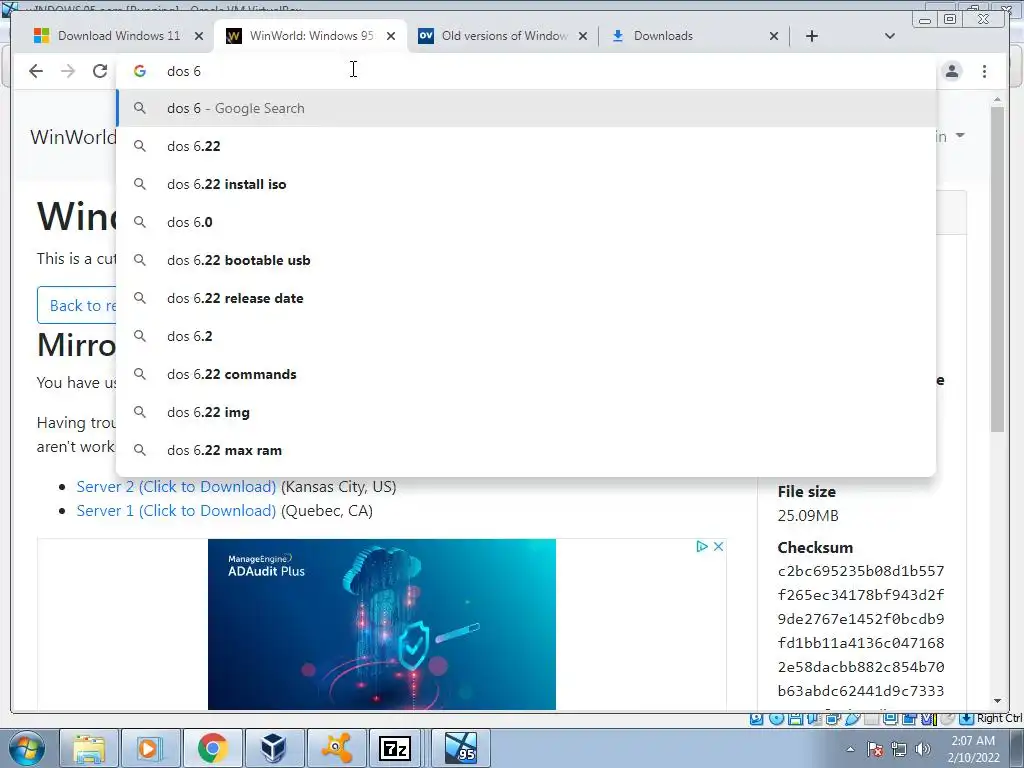Open a new browser tab

[812, 36]
